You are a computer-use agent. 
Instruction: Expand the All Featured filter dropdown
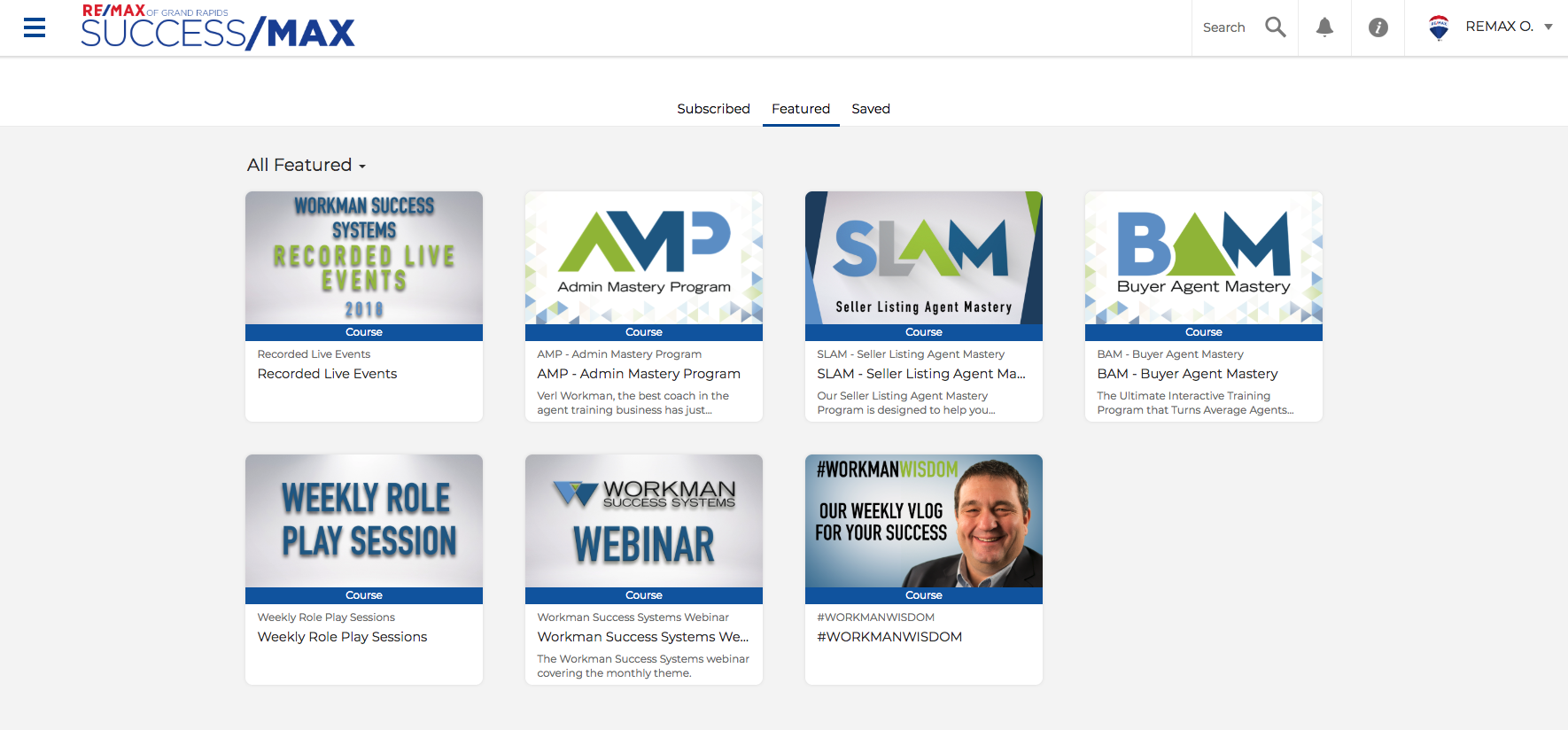[x=307, y=165]
